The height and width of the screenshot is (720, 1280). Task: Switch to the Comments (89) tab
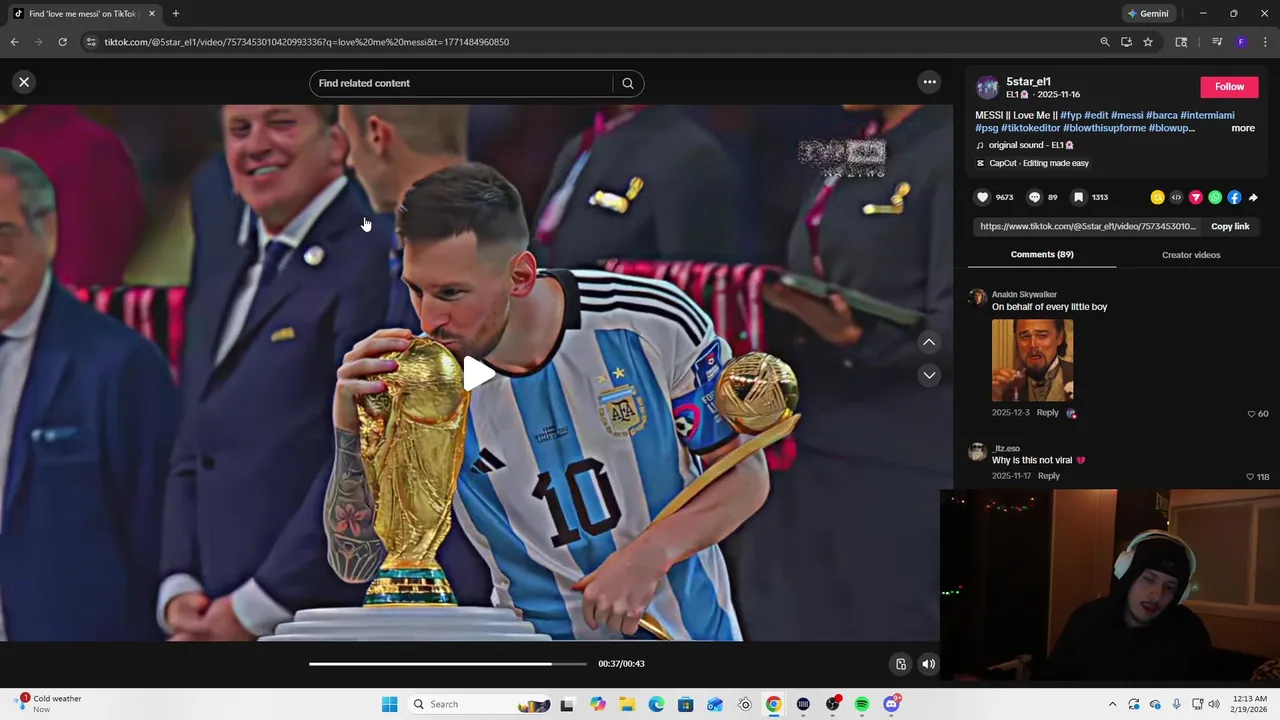point(1042,254)
